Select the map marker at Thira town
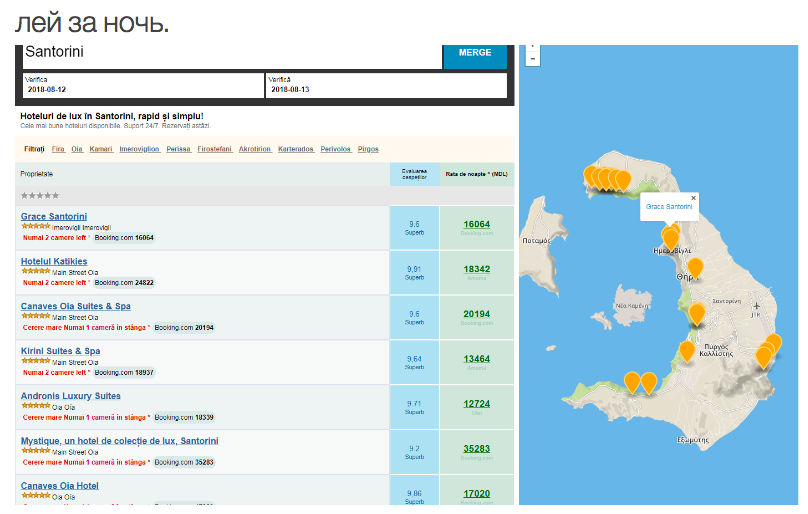 [x=695, y=269]
